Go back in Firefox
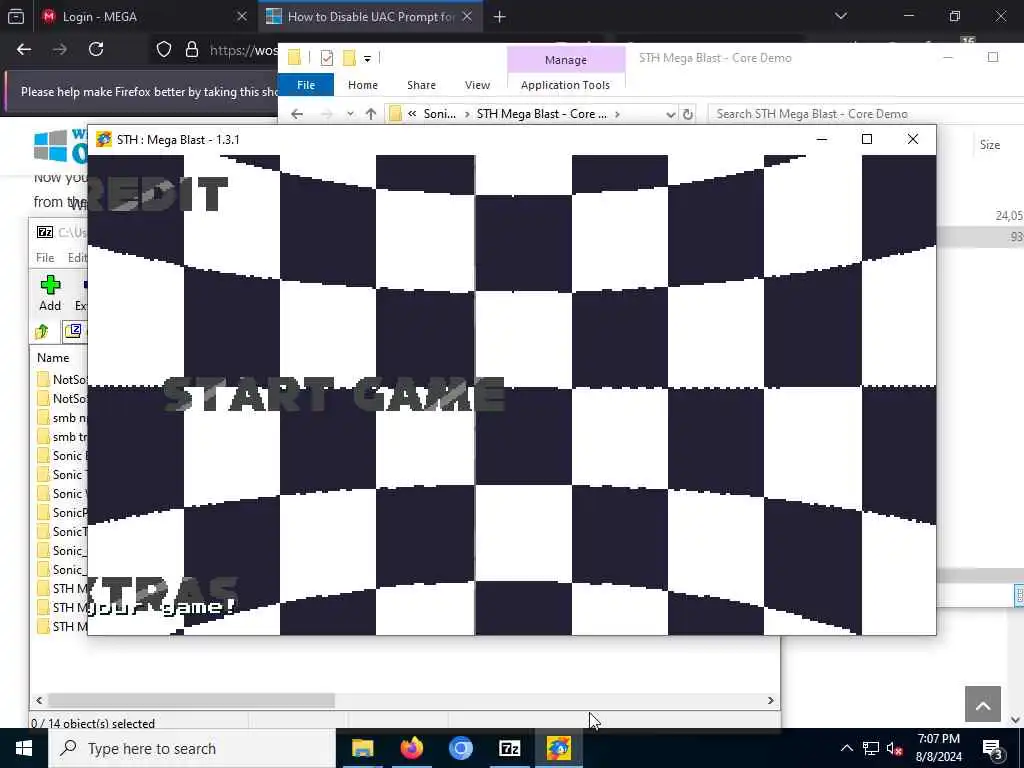 coord(24,49)
